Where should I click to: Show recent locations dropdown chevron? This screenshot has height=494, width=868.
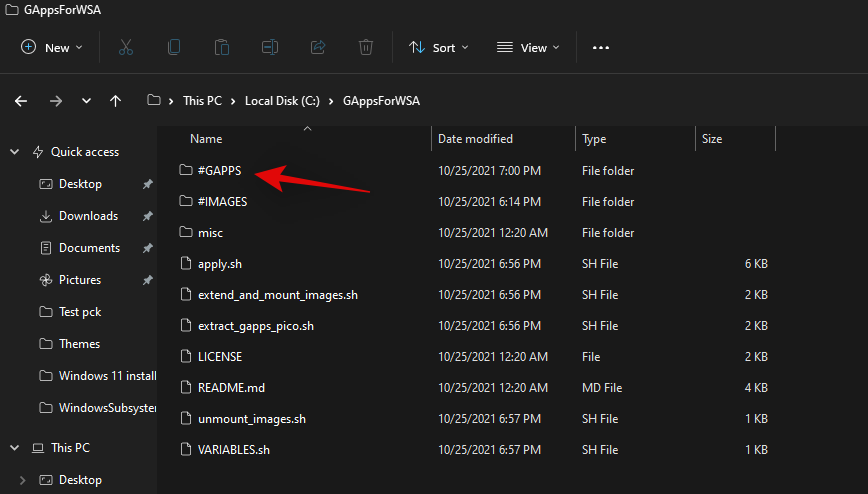[86, 101]
